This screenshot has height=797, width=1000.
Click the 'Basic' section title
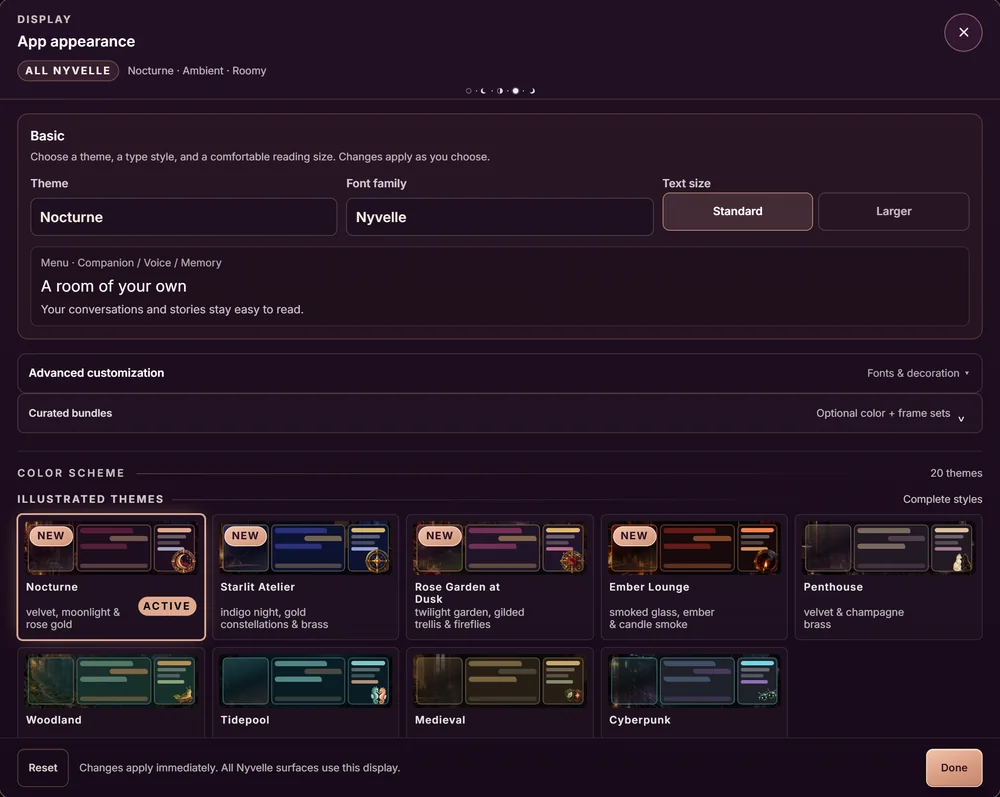pos(47,136)
